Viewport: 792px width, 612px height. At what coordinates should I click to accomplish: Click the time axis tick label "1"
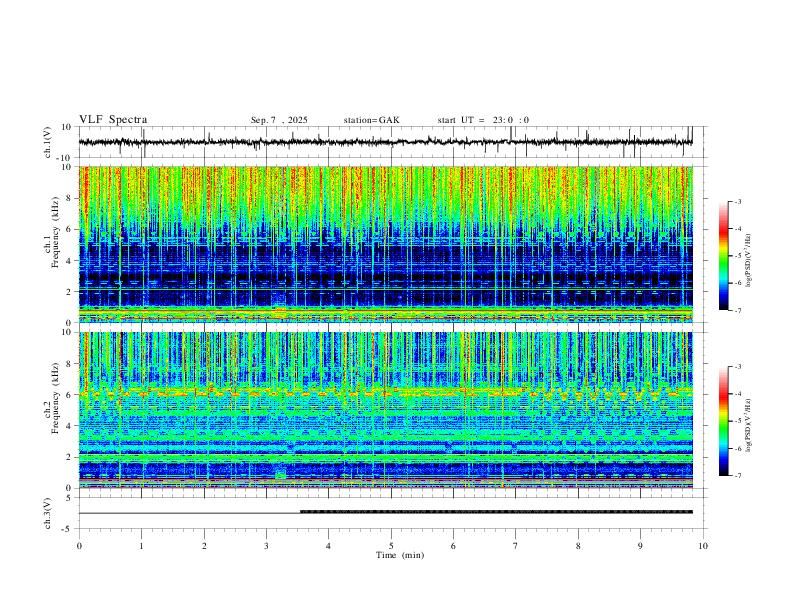[141, 546]
